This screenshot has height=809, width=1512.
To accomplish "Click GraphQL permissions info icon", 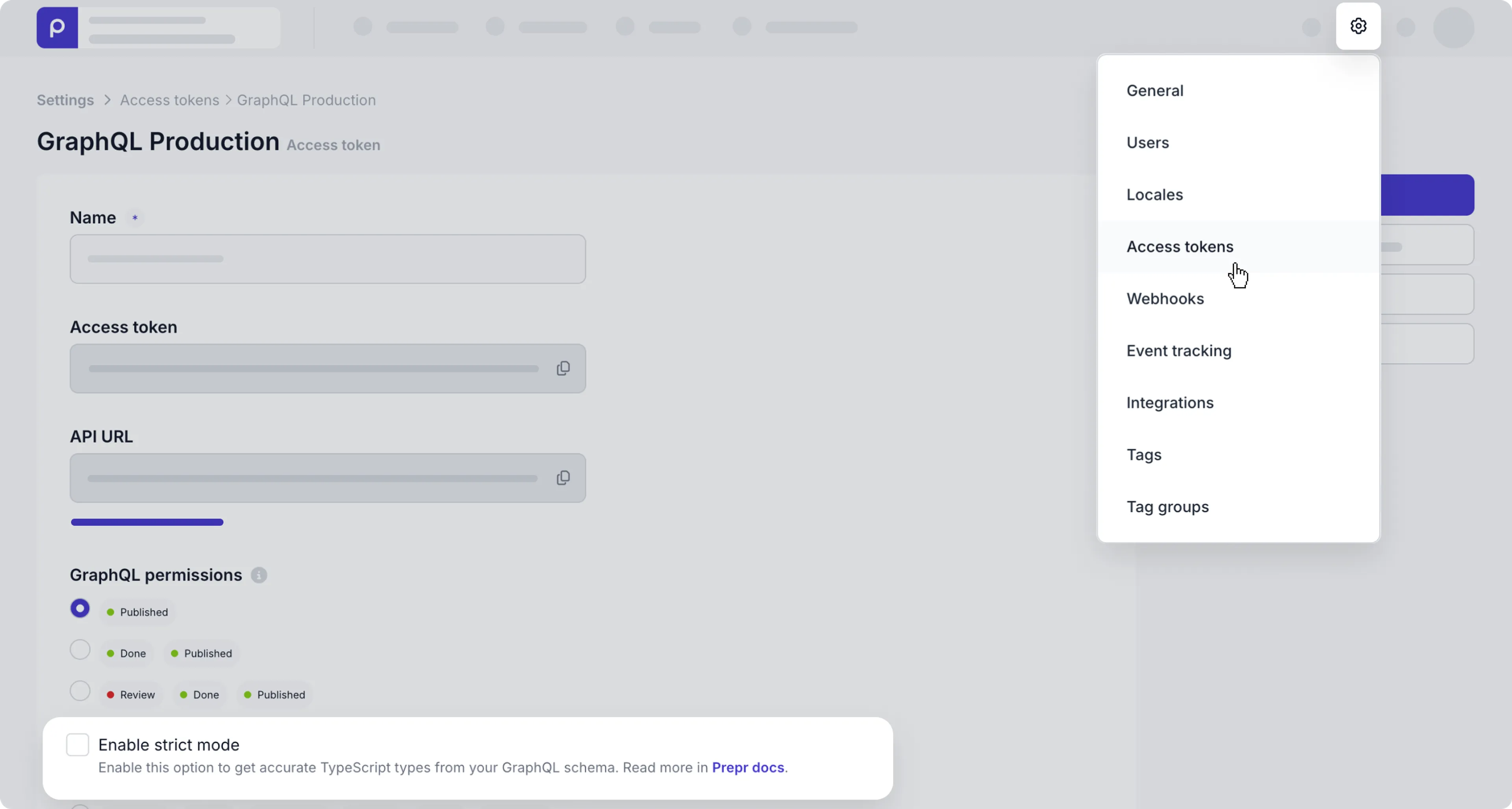I will [259, 575].
